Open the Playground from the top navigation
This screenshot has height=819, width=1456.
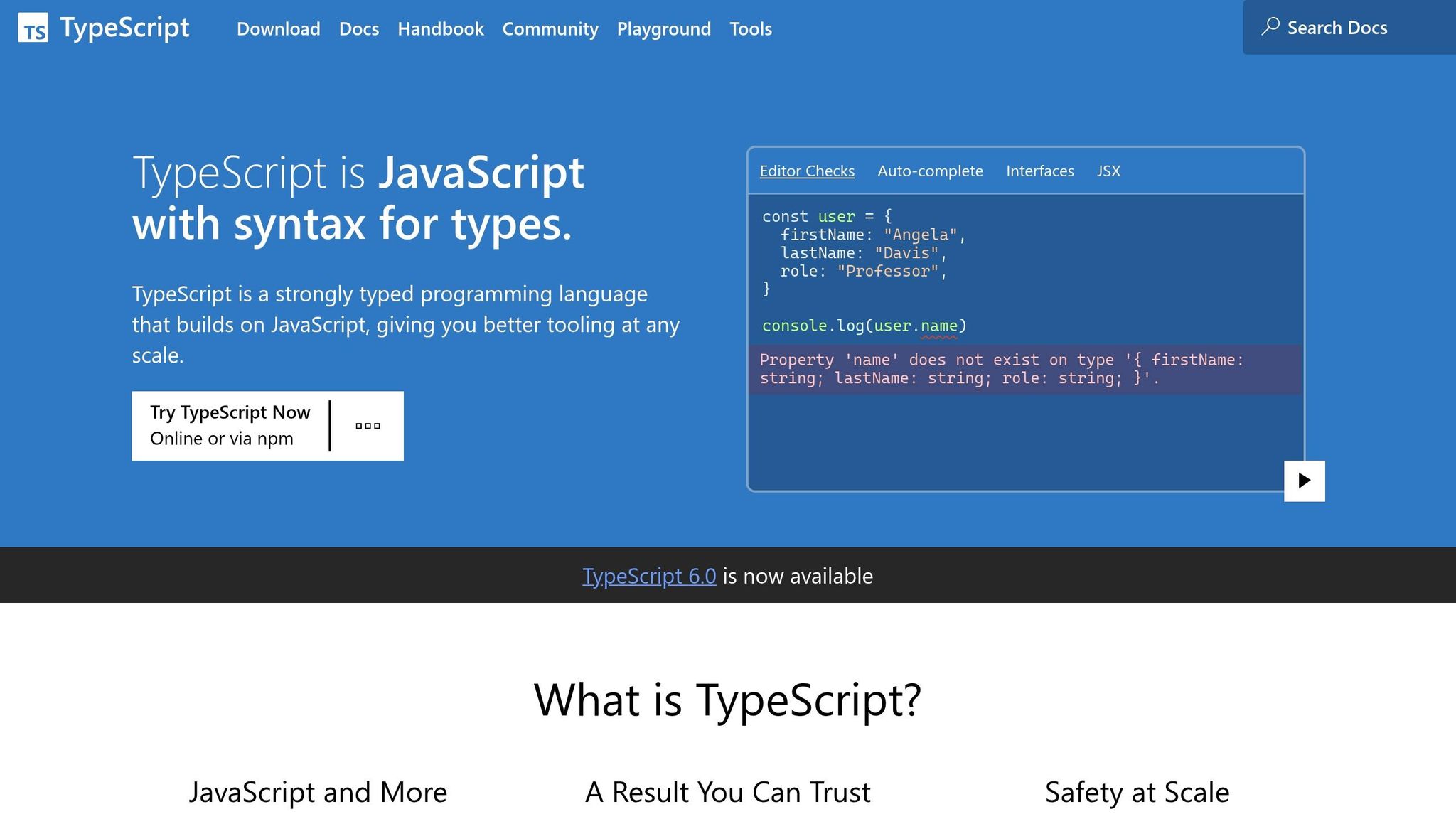663,29
